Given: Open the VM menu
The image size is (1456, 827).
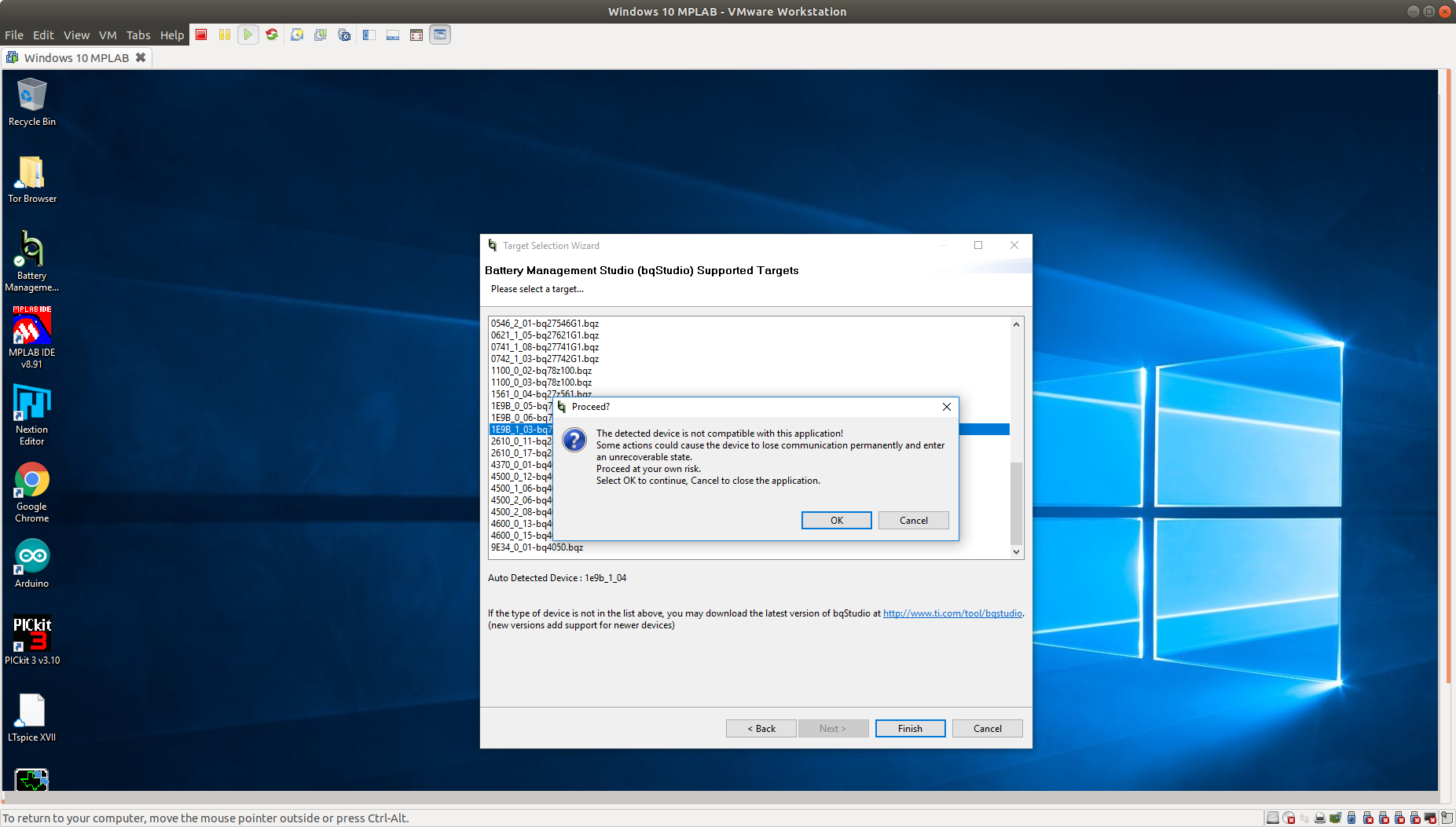Looking at the screenshot, I should pyautogui.click(x=108, y=35).
